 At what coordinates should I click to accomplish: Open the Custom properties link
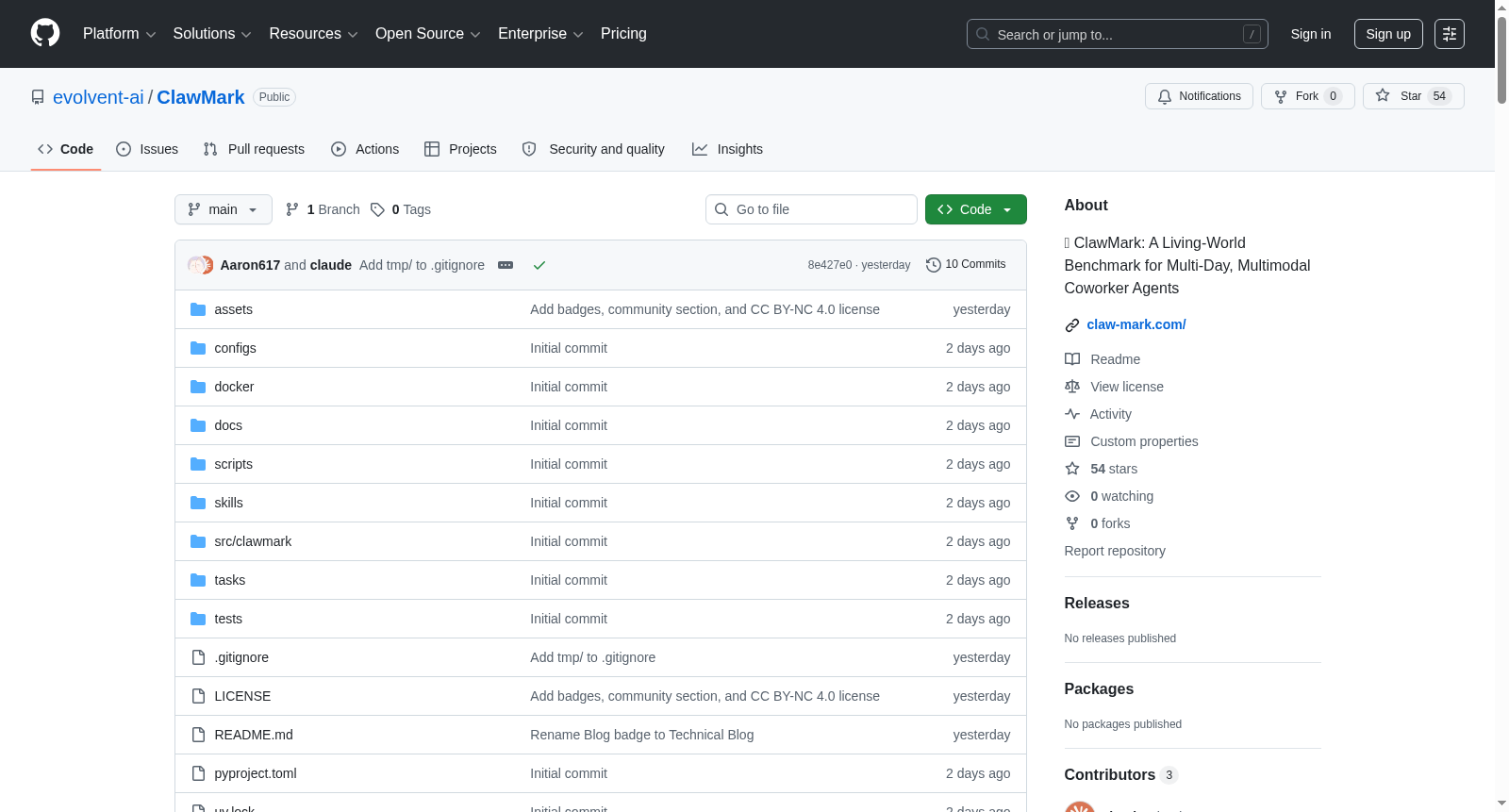1144,441
